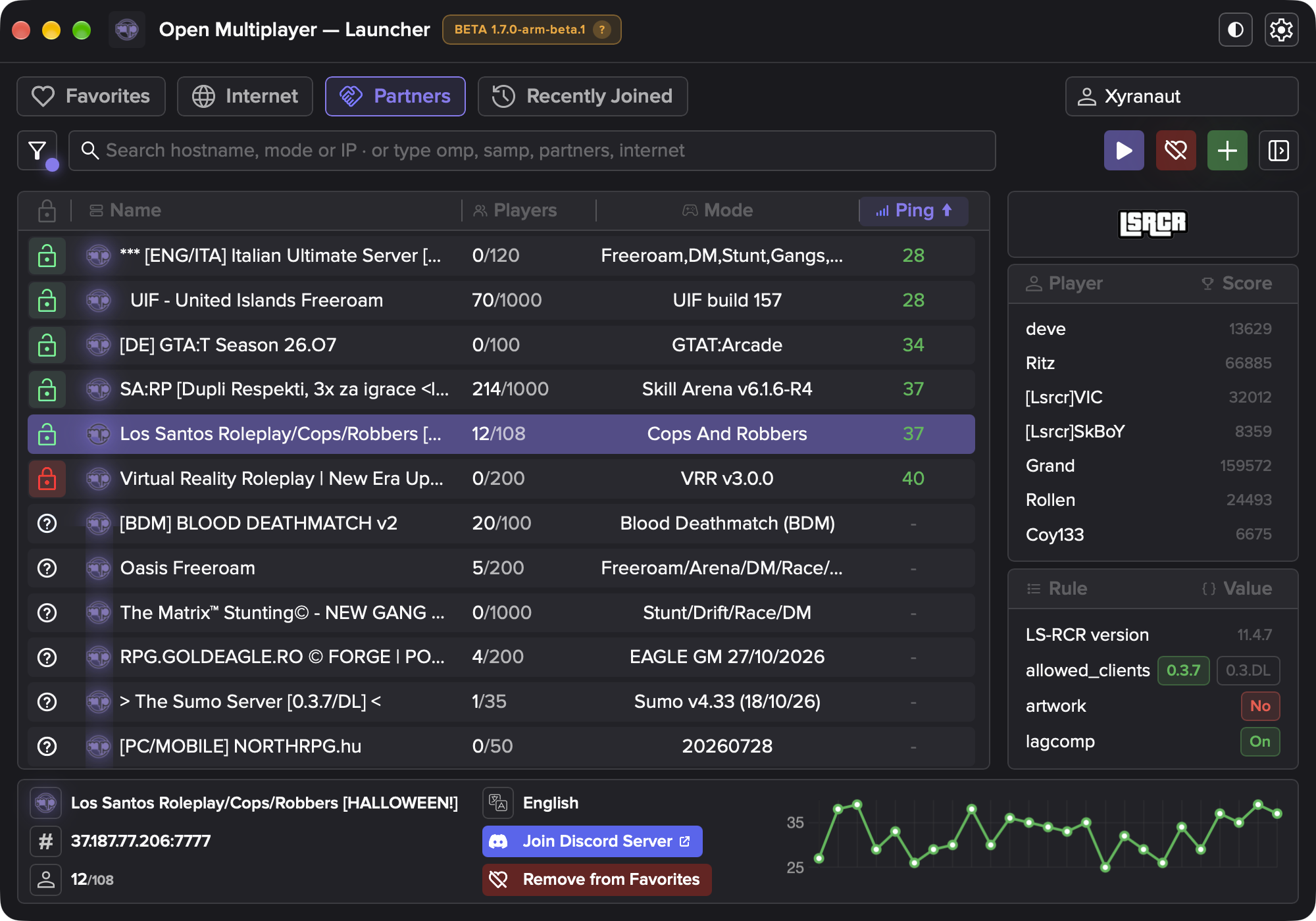Click the player count icon in bottom panel

[46, 880]
